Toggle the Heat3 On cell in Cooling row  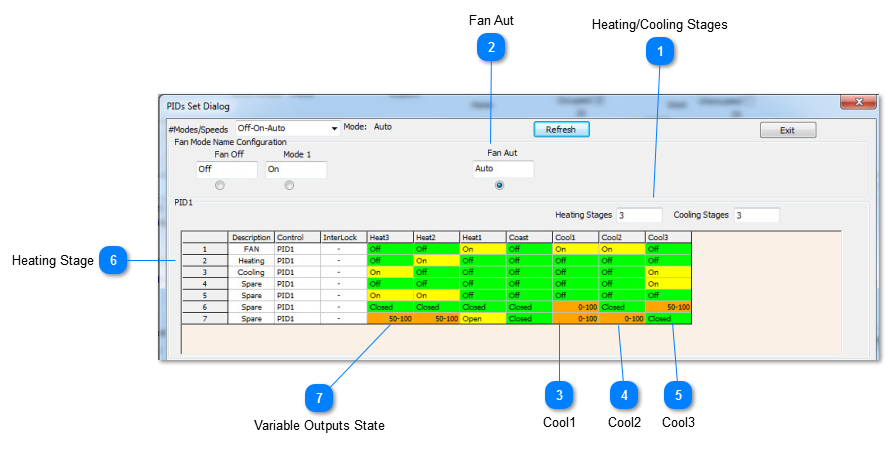390,272
